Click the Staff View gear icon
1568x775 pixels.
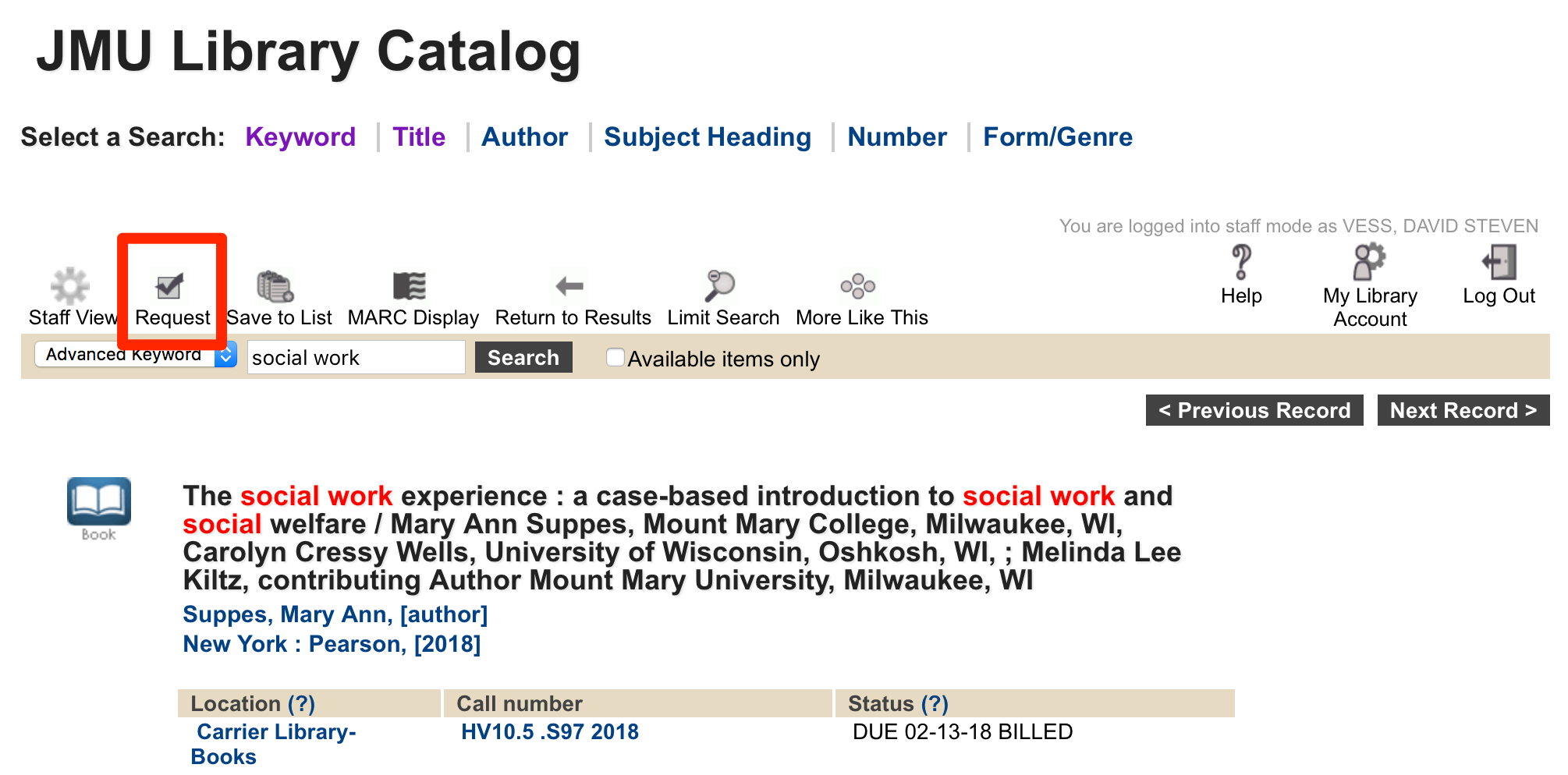pos(70,286)
